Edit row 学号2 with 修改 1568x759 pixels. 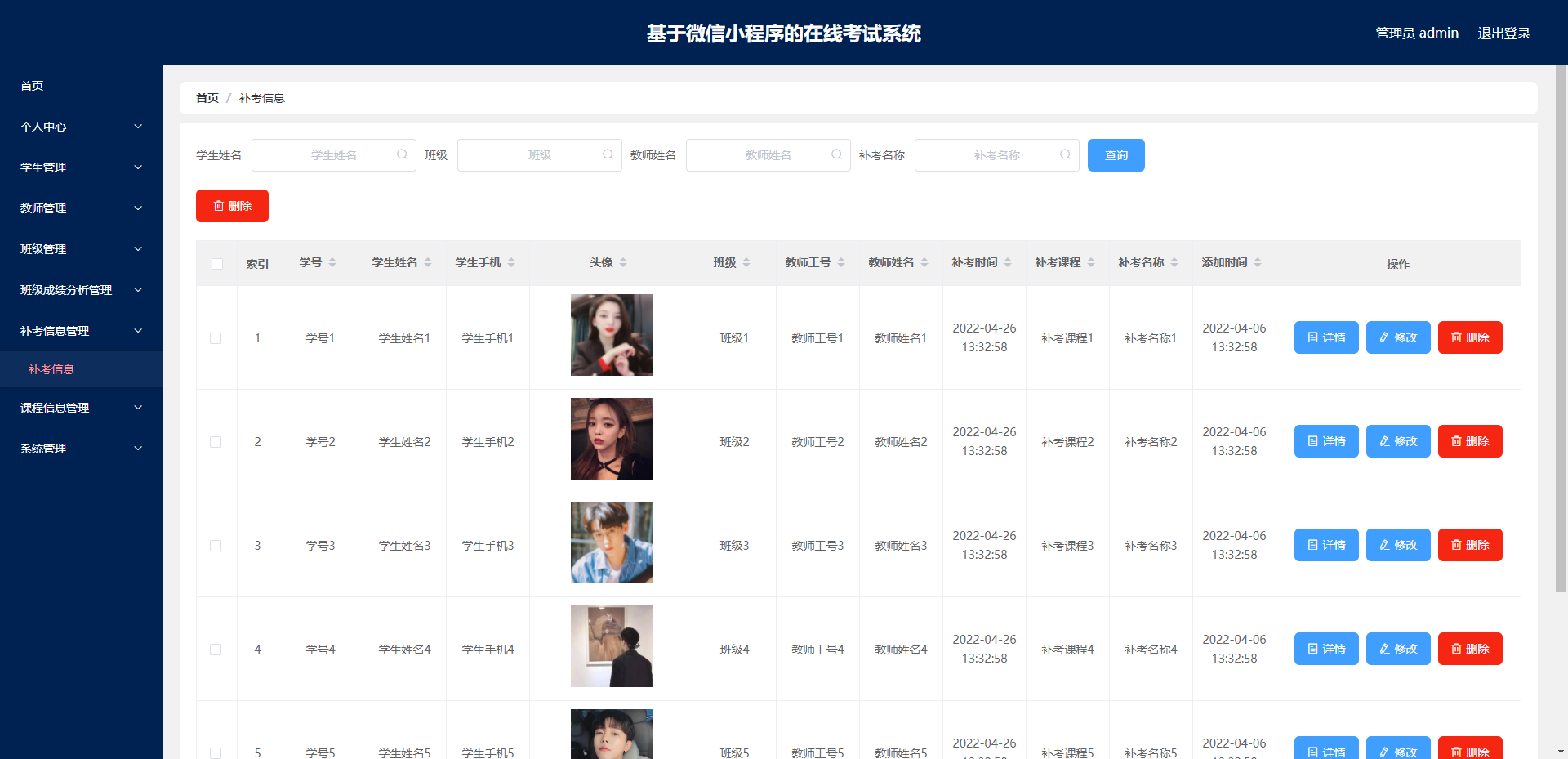click(x=1398, y=441)
